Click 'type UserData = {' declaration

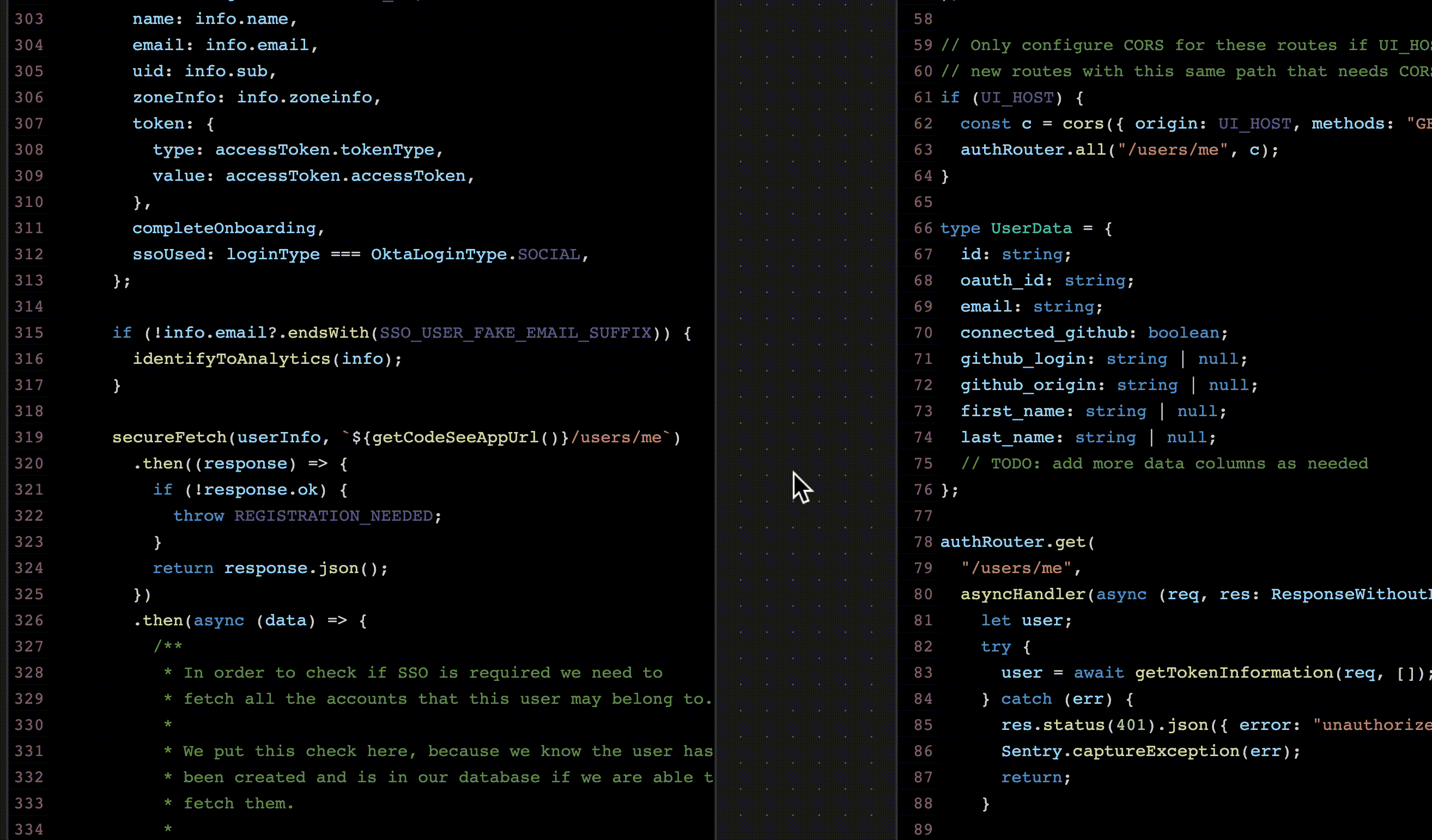(x=1026, y=228)
